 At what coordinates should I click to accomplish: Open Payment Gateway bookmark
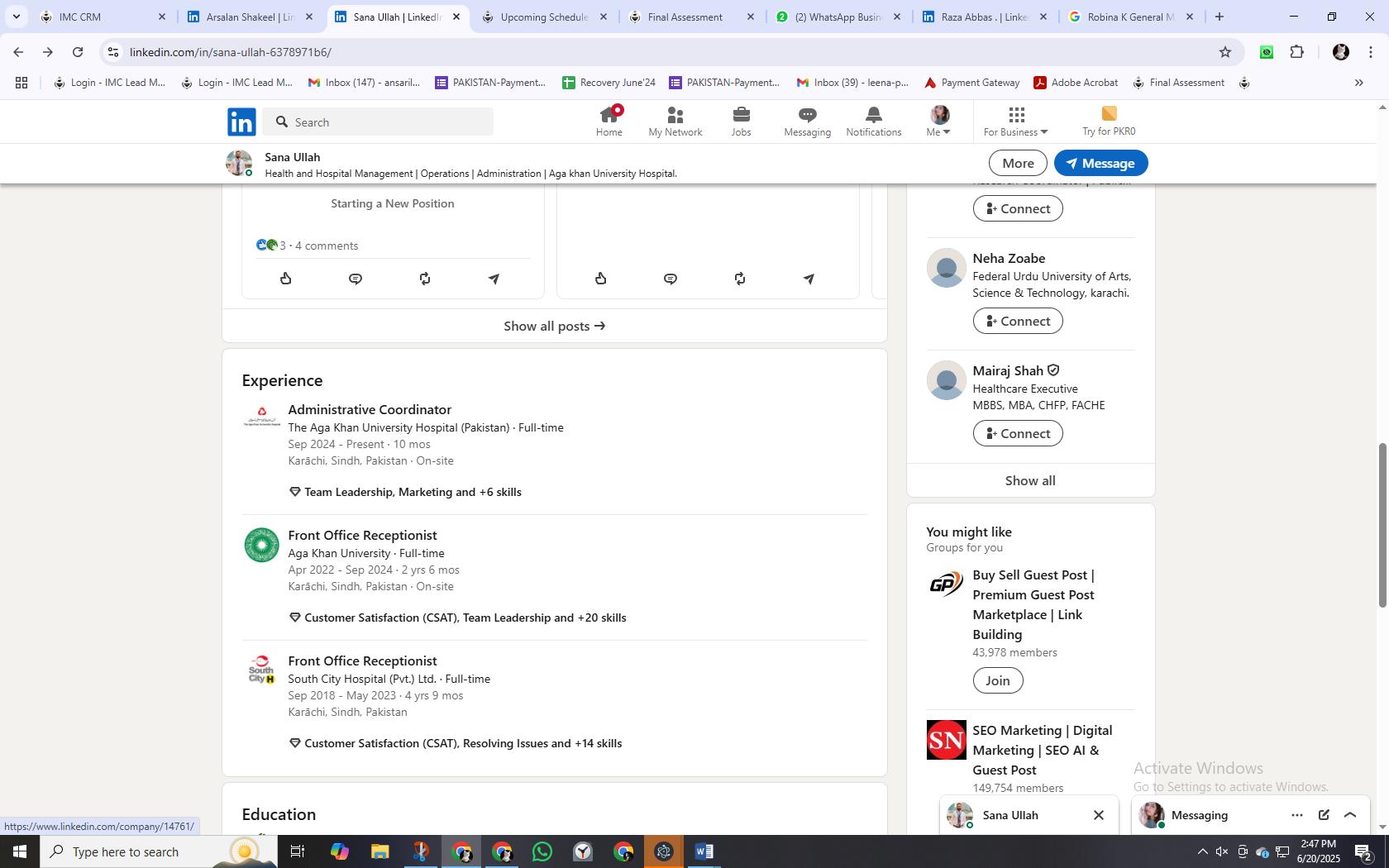[x=971, y=83]
